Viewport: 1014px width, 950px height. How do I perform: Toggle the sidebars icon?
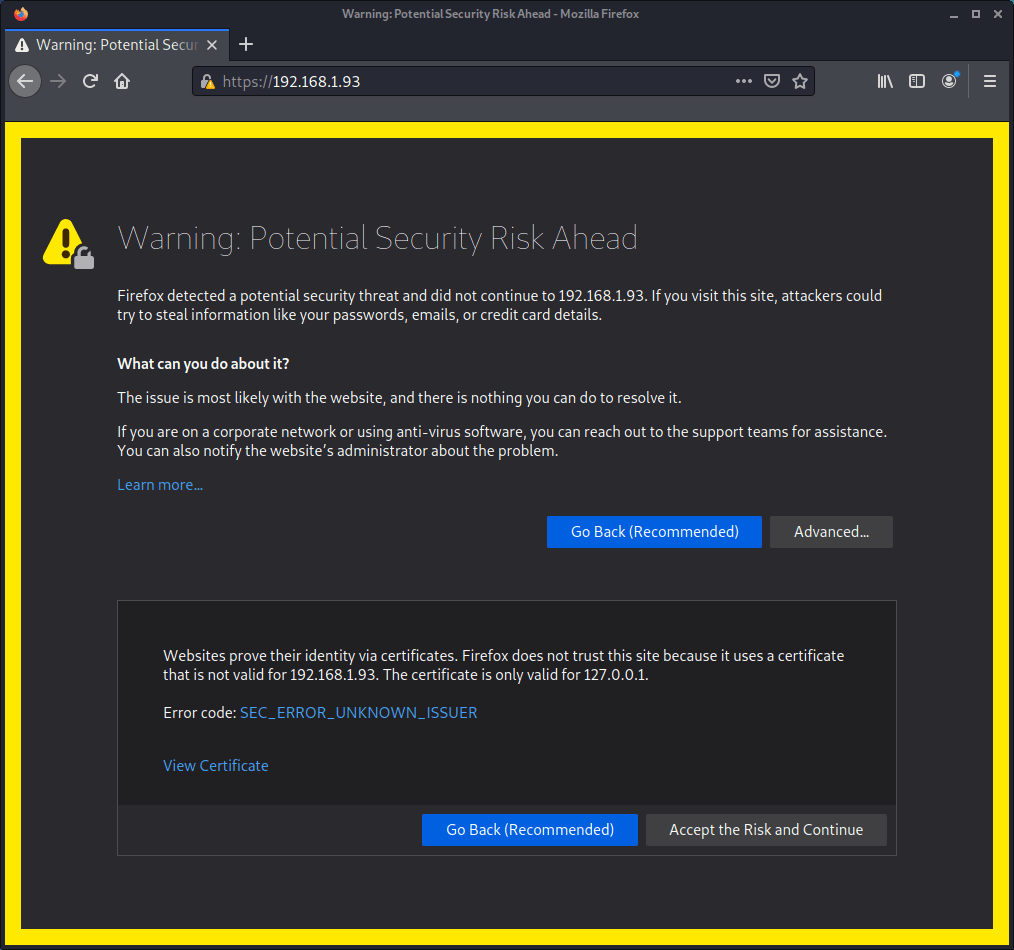[916, 81]
